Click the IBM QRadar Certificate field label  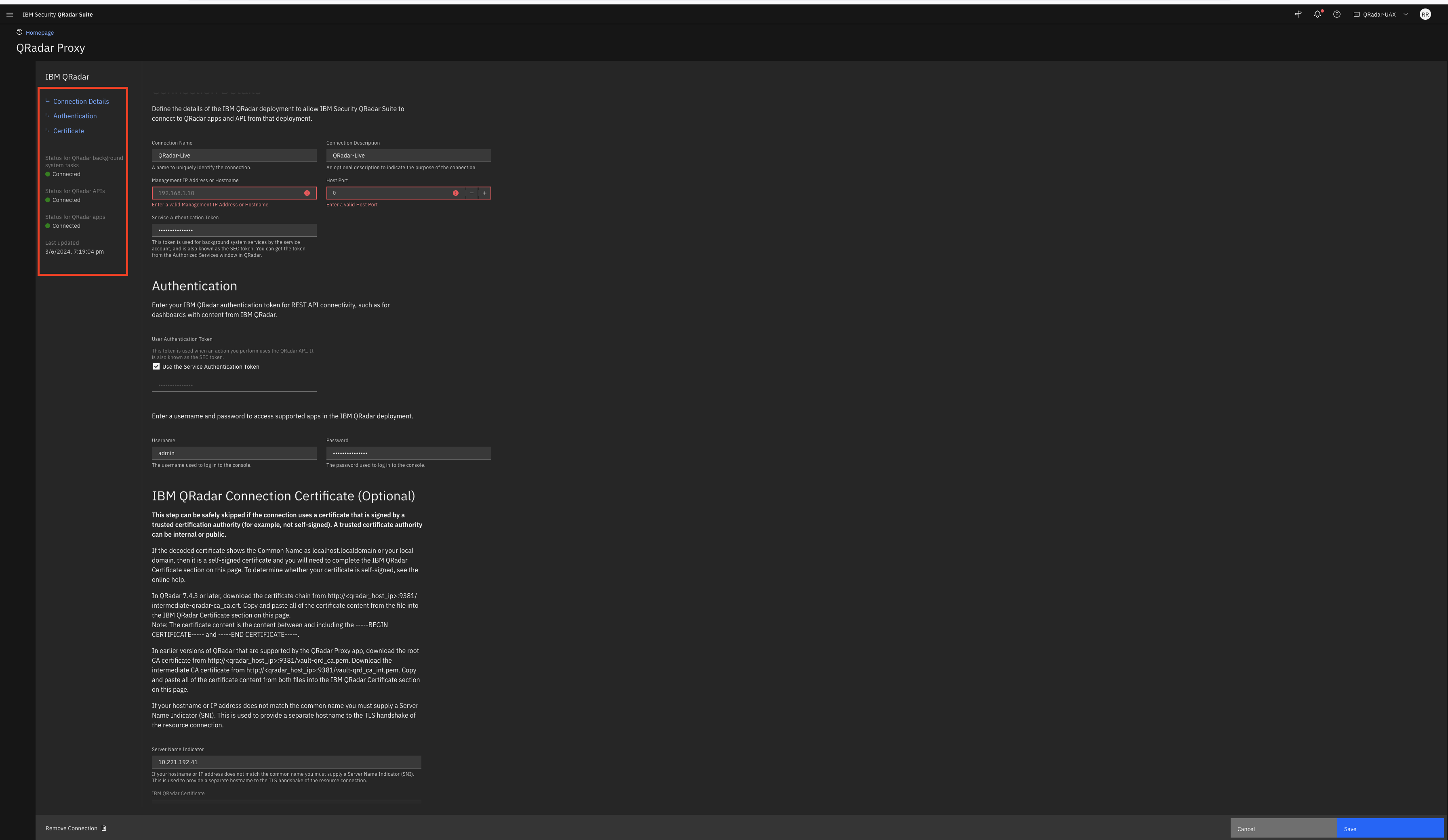click(x=178, y=794)
